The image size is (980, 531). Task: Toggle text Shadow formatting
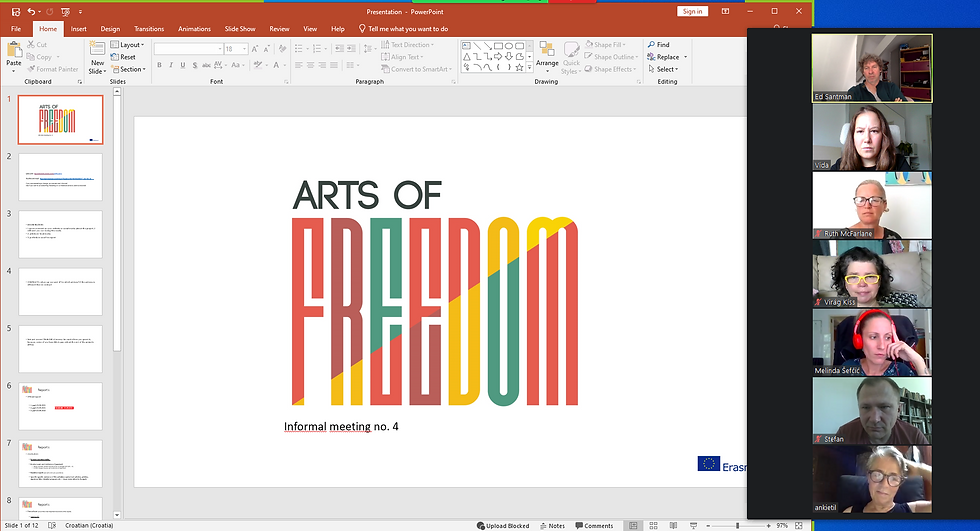pyautogui.click(x=195, y=65)
